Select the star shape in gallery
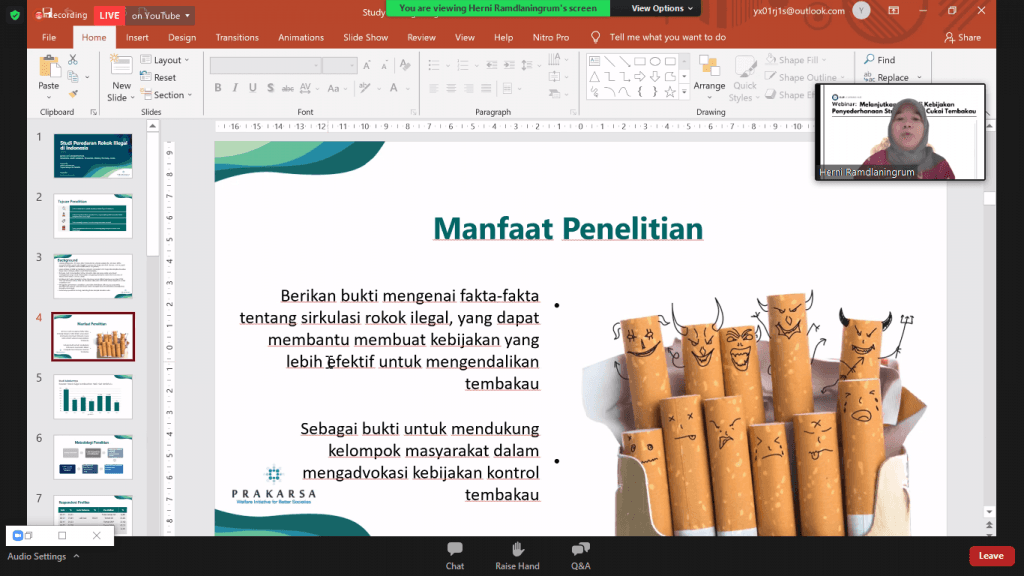Viewport: 1024px width, 576px height. click(x=670, y=92)
